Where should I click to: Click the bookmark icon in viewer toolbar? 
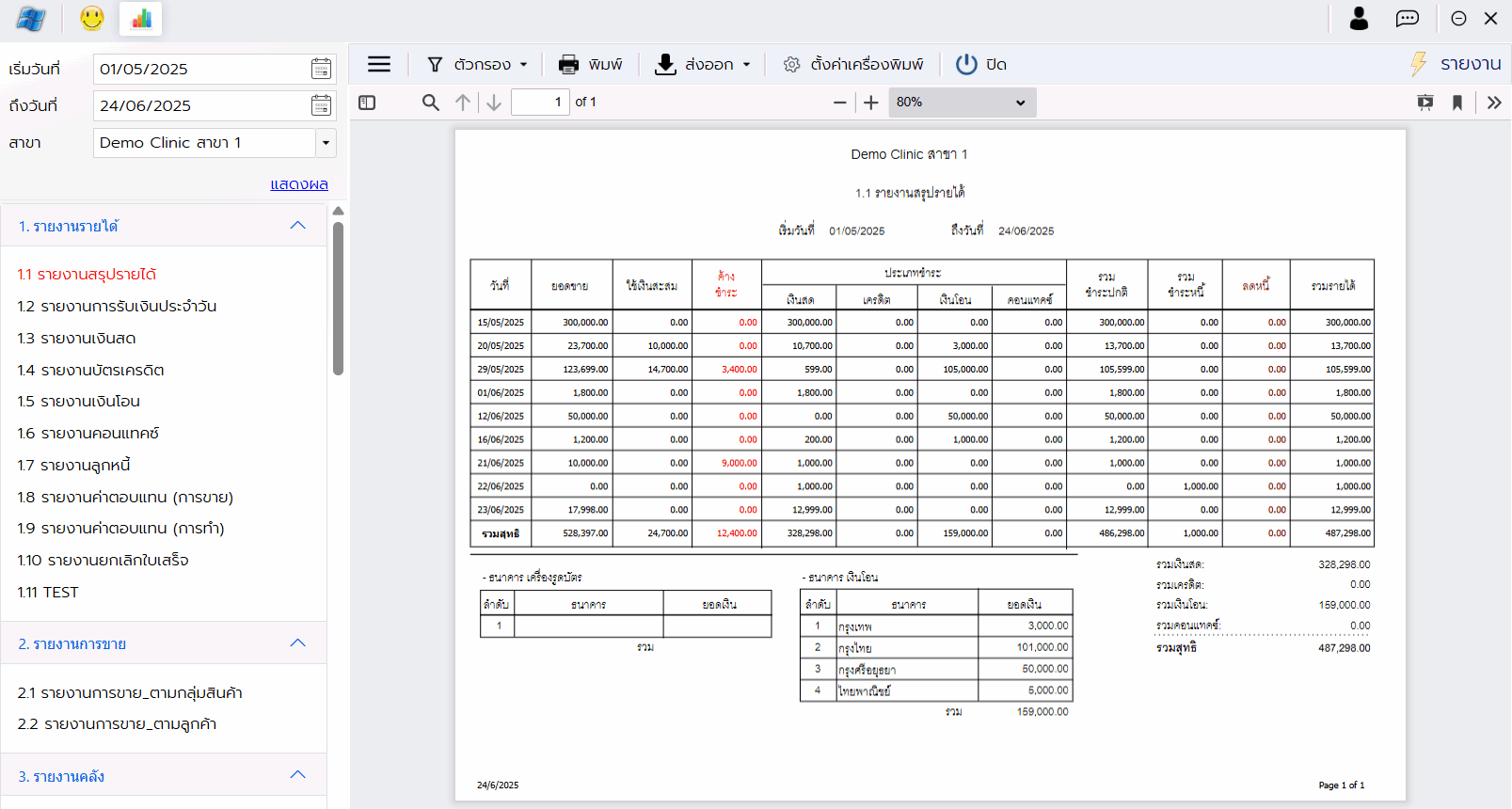click(x=1457, y=103)
